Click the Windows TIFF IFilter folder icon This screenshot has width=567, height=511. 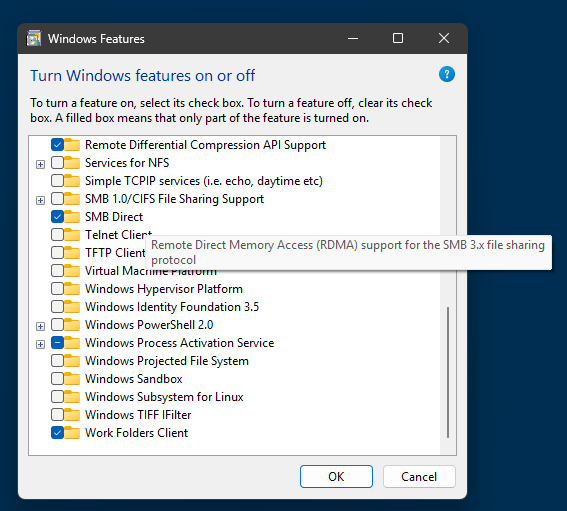tap(72, 414)
